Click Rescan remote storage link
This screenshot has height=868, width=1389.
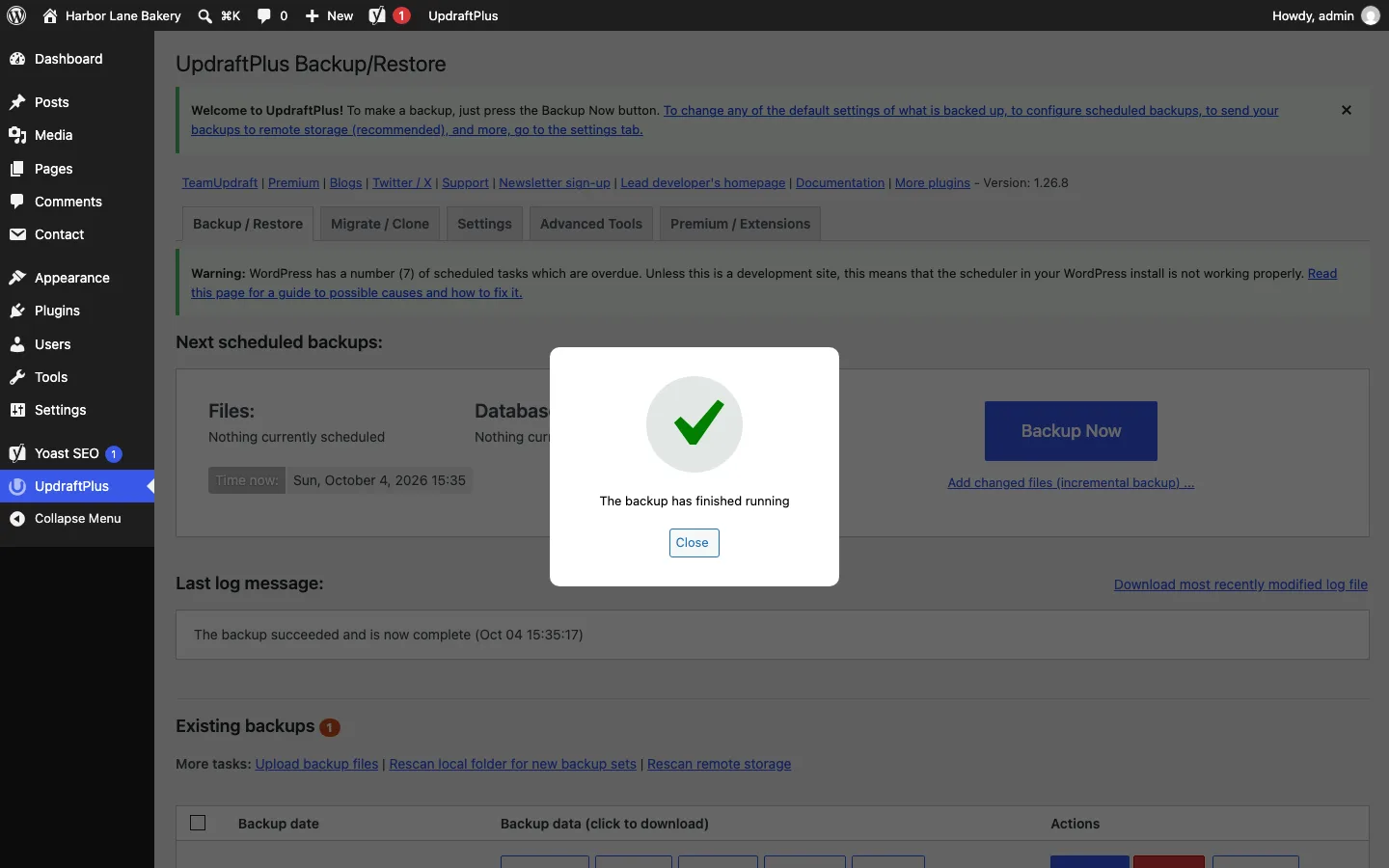(719, 764)
